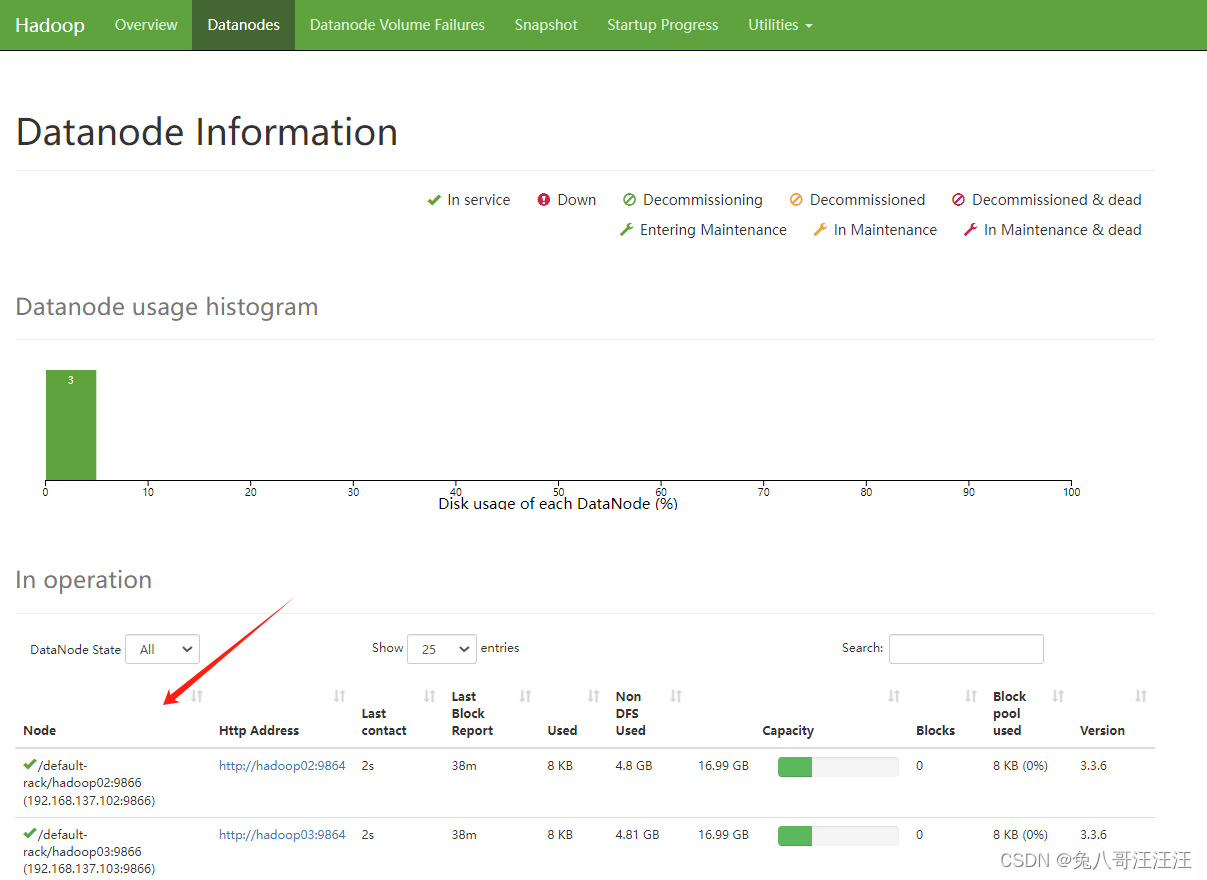Image resolution: width=1207 pixels, height=880 pixels.
Task: Open the http://hadoop03:9864 link
Action: click(282, 835)
